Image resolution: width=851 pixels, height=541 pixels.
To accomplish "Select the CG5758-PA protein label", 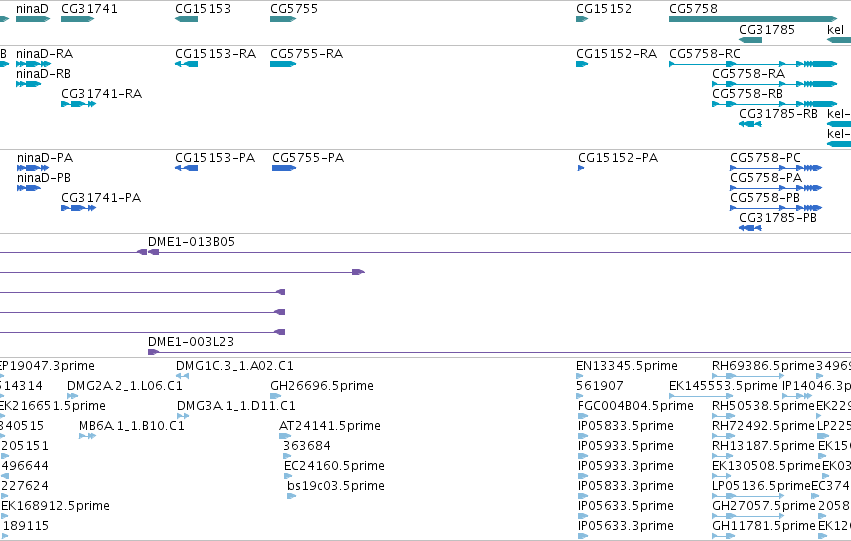I will (766, 178).
